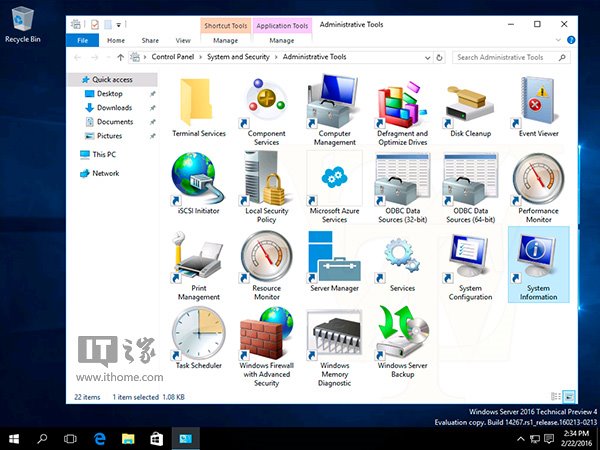
Task: Expand path after System and Security chevron
Action: tap(276, 57)
